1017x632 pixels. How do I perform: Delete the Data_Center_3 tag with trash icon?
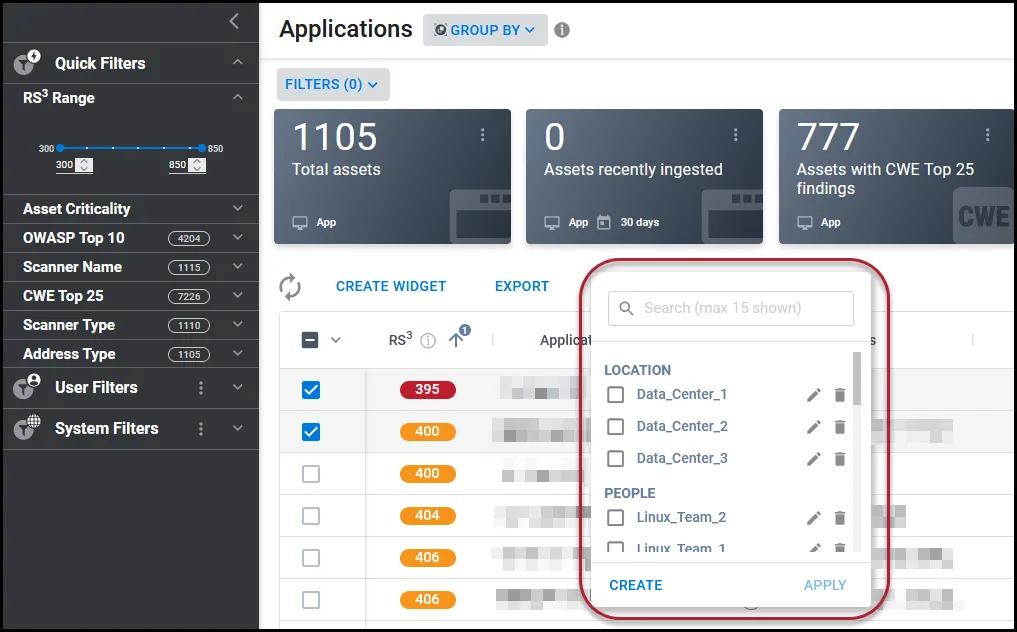[x=840, y=459]
